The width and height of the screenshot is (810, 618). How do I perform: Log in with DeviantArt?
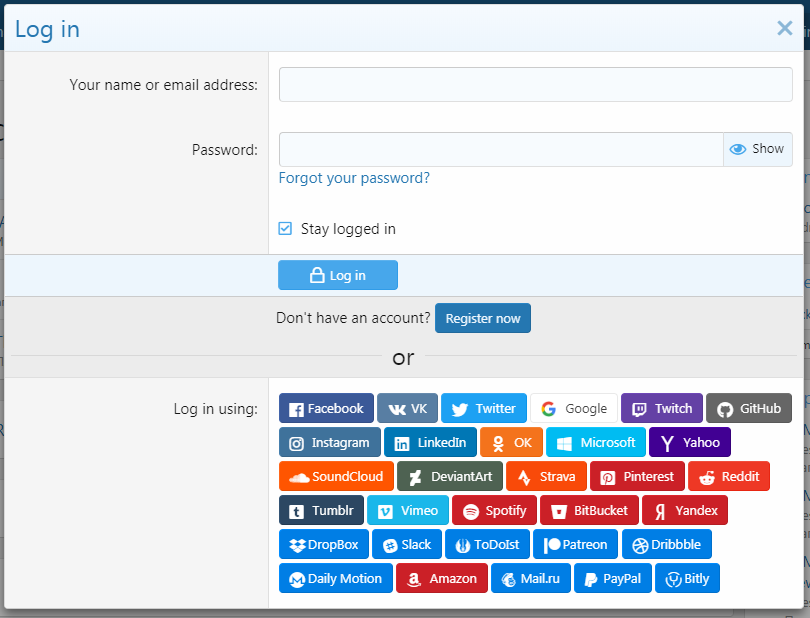[x=450, y=476]
